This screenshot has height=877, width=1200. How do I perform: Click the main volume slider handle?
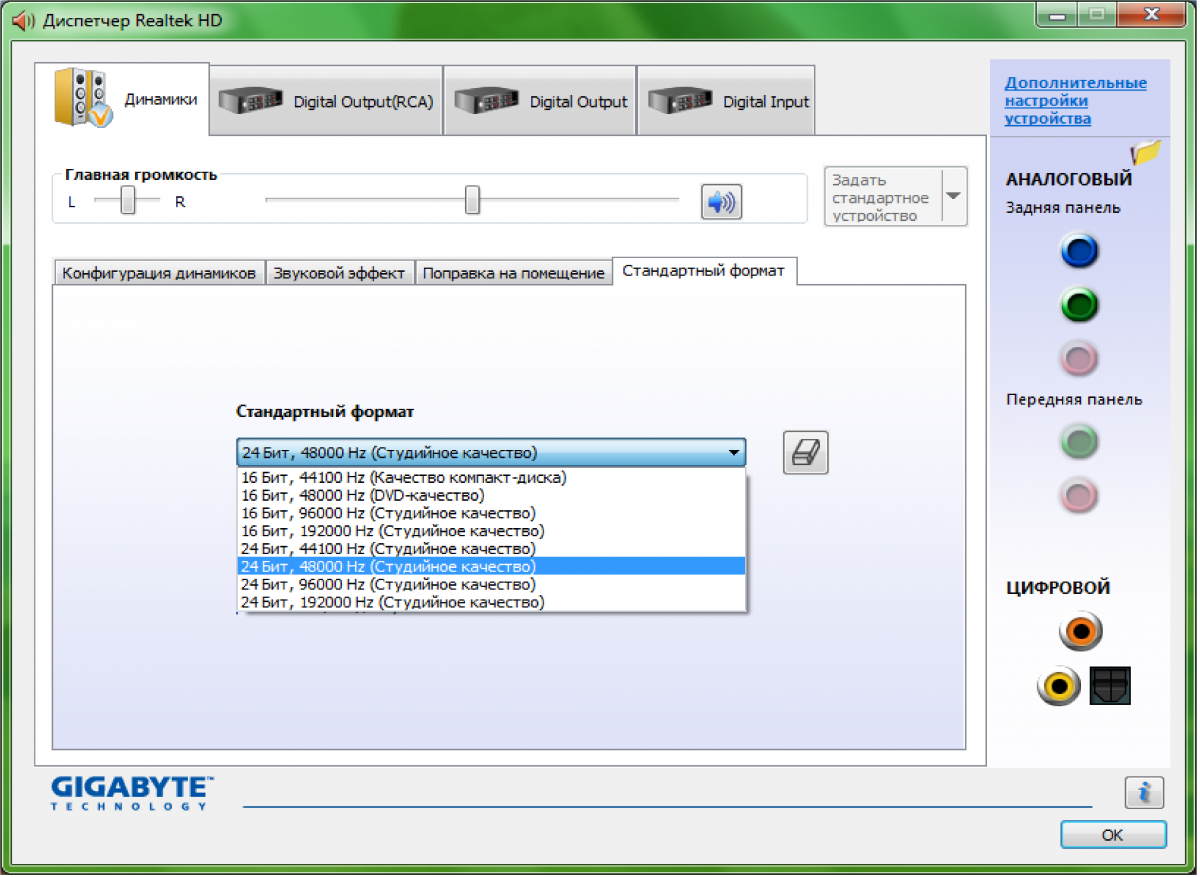(x=472, y=200)
